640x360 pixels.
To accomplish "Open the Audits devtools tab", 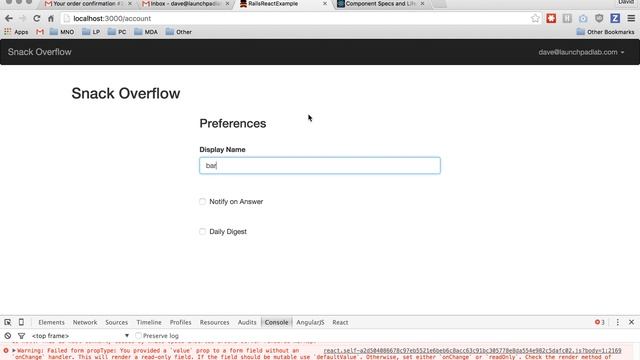I will coord(247,322).
